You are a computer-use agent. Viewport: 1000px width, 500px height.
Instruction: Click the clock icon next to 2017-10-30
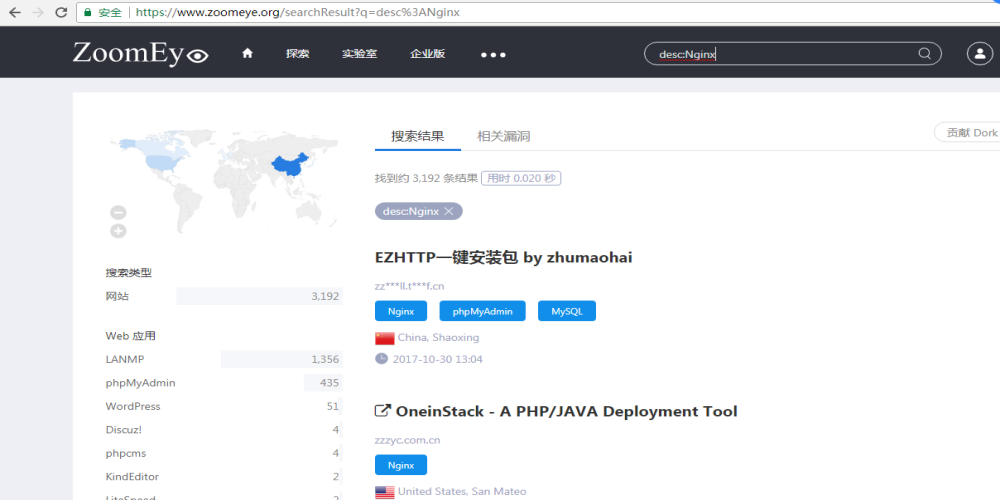(x=381, y=358)
